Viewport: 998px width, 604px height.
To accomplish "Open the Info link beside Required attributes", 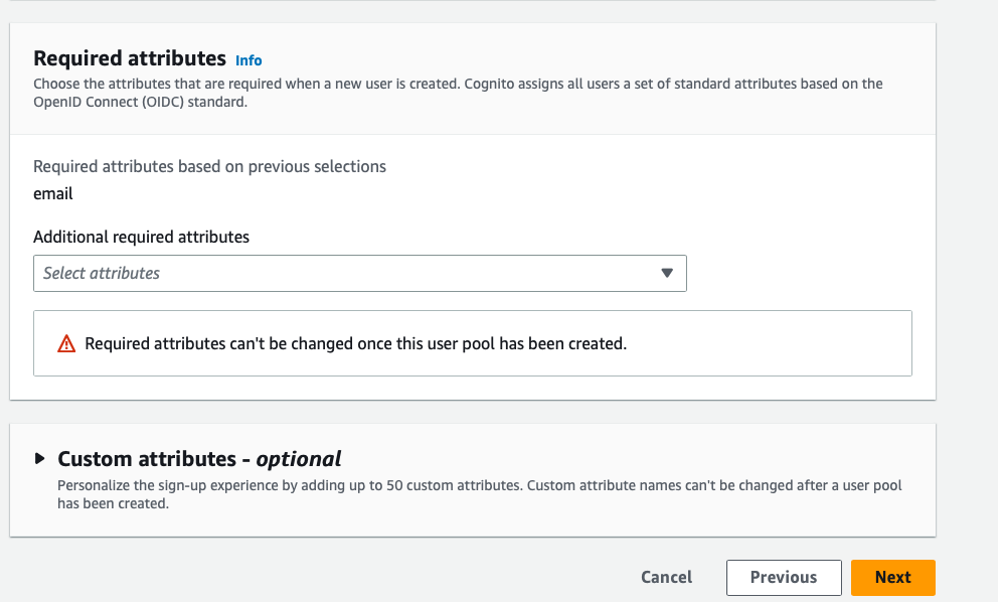I will pos(248,60).
